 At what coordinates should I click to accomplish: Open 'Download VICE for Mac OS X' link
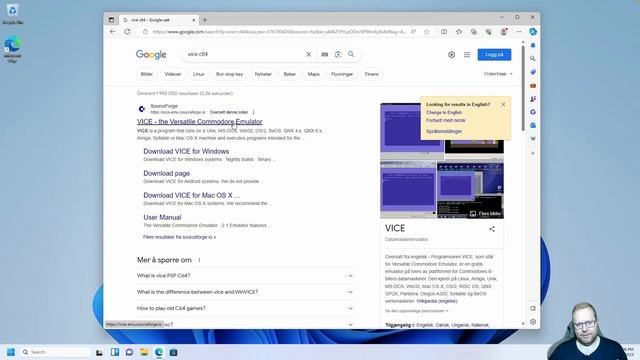point(191,196)
